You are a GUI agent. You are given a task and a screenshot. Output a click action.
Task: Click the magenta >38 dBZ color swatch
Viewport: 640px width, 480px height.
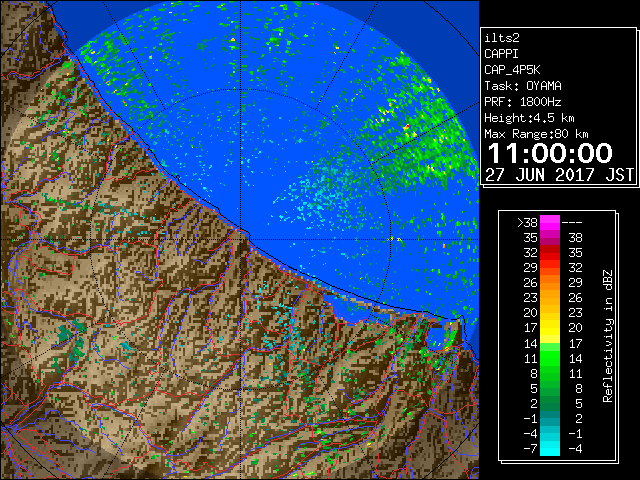[550, 222]
